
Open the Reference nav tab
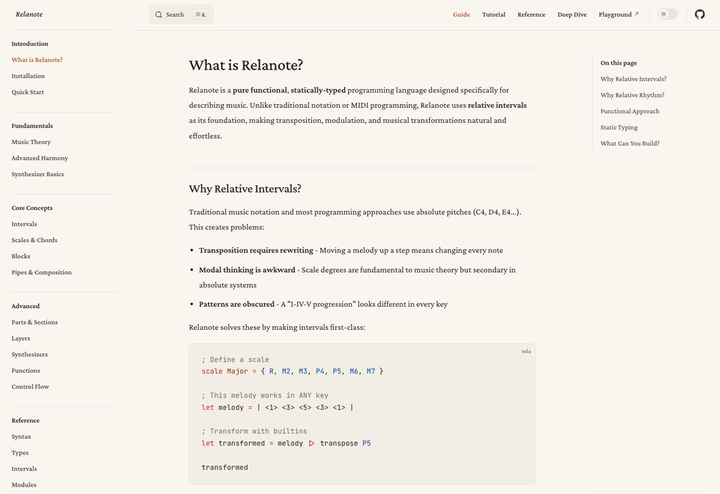point(531,15)
